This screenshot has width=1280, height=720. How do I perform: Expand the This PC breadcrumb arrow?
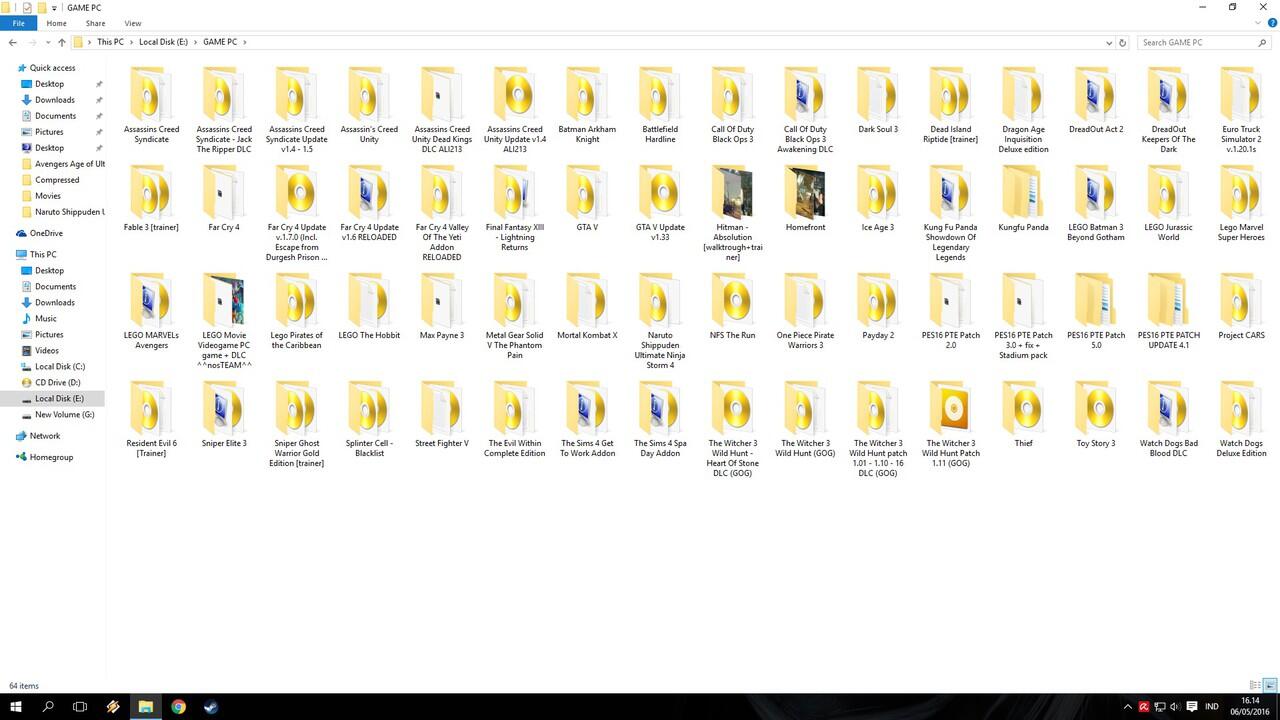tap(131, 42)
